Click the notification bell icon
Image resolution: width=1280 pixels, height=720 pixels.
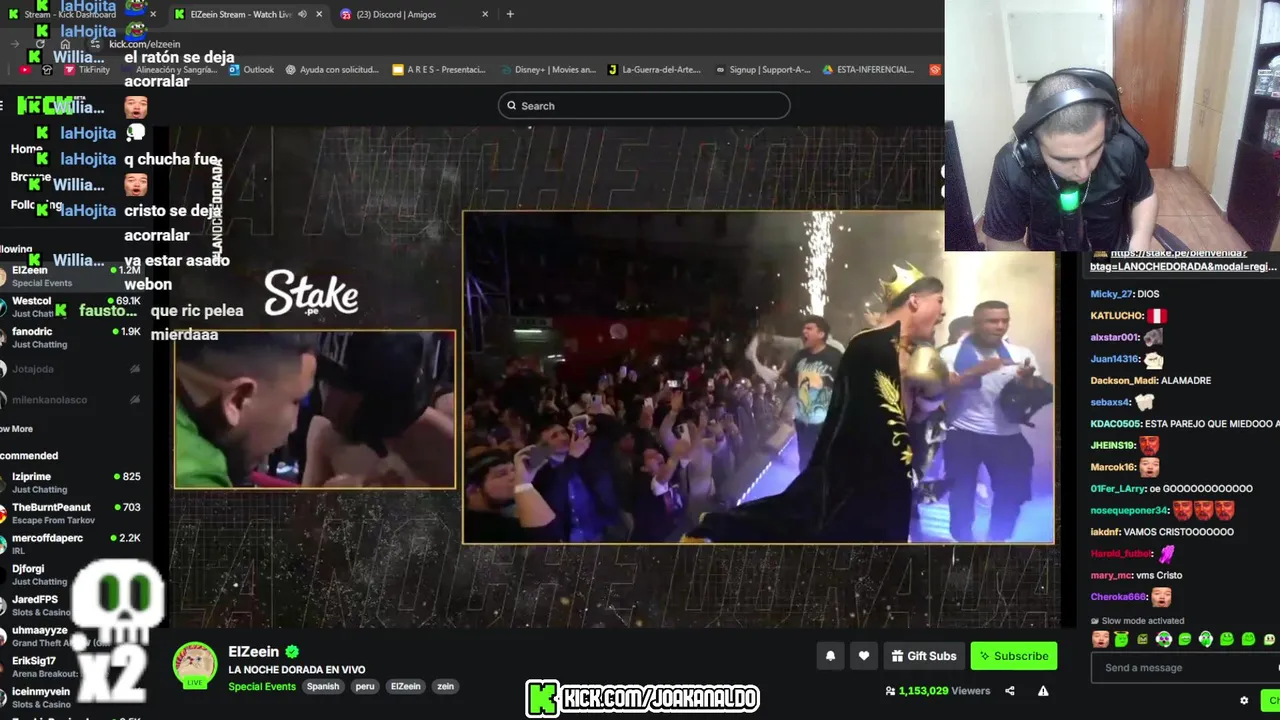point(830,656)
